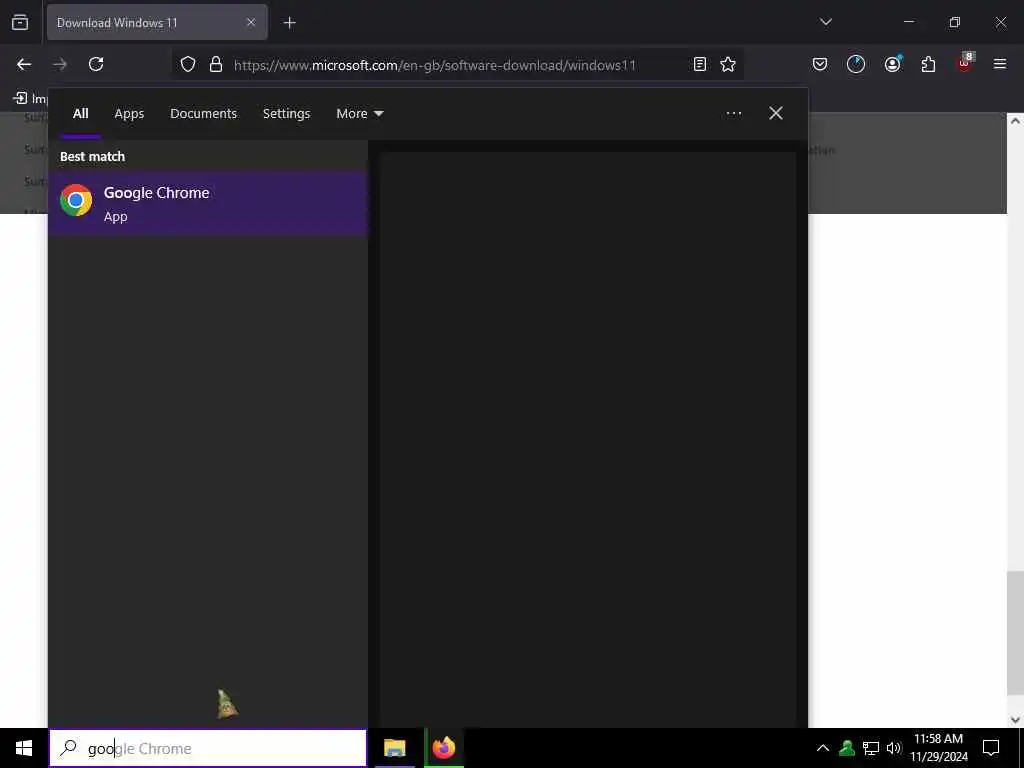Click the Firefox address bar URL
This screenshot has height=768, width=1024.
434,65
